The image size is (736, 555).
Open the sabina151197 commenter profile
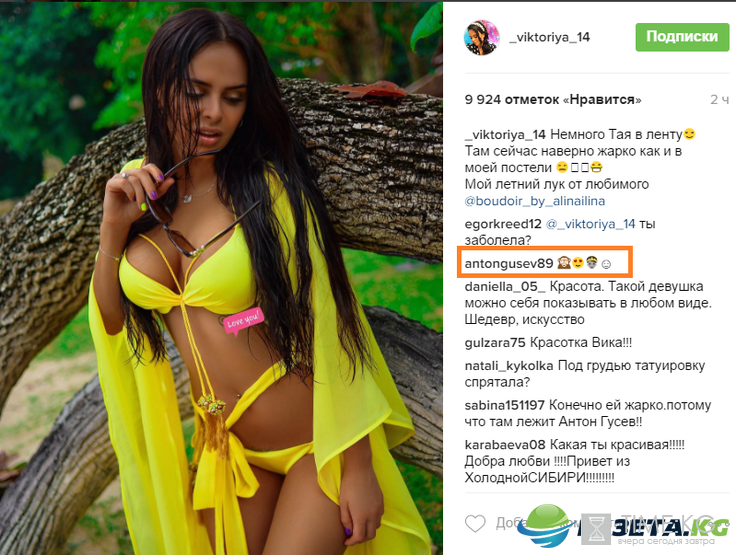pos(505,405)
